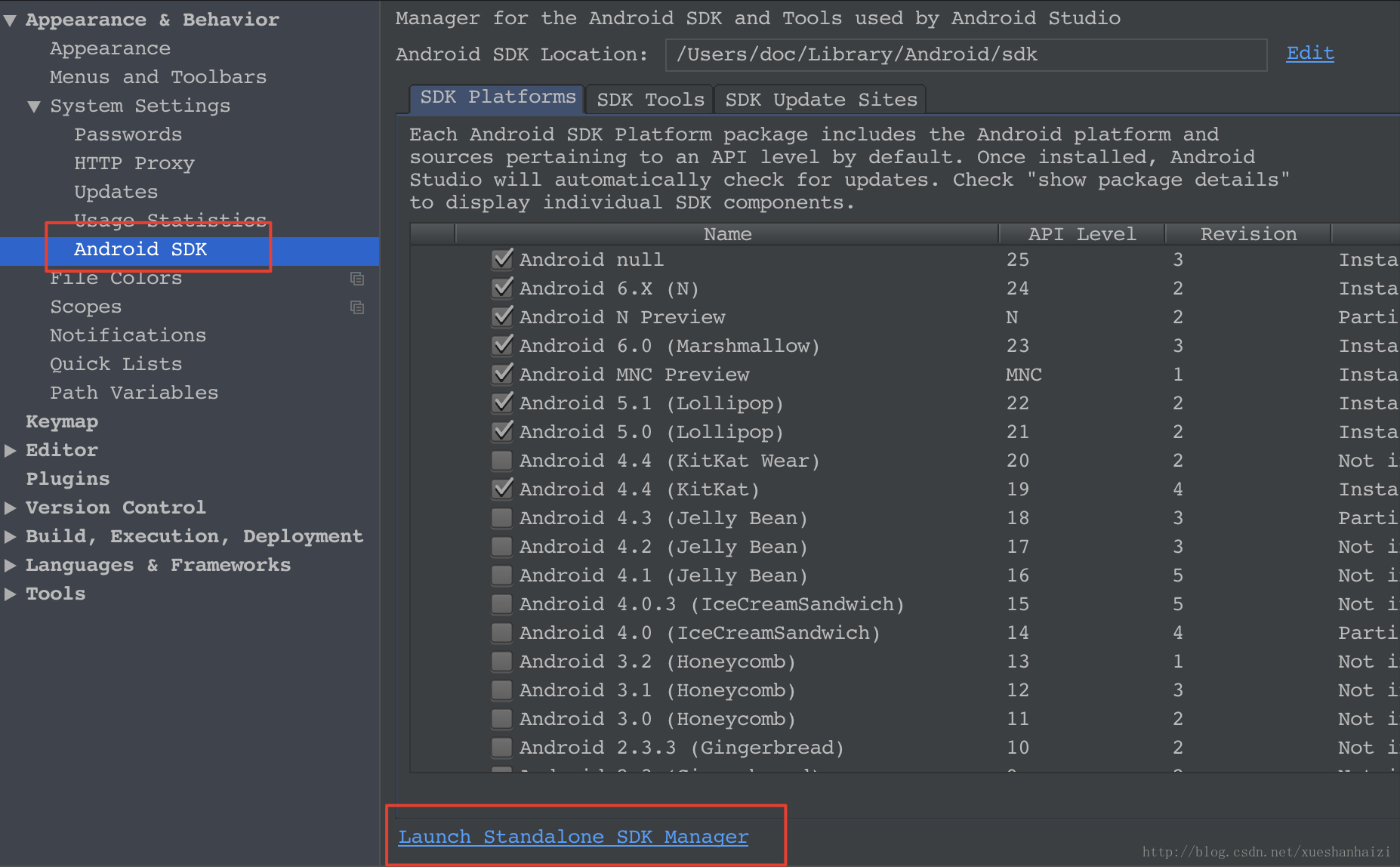Uncheck the Android N Preview checkbox
Screen dimensions: 1400x867
tap(502, 317)
